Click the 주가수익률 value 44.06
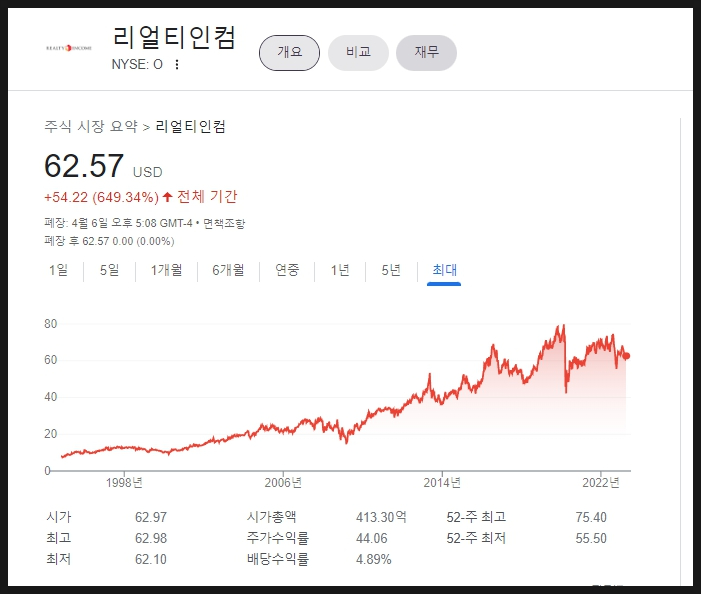The image size is (701, 594). point(372,538)
